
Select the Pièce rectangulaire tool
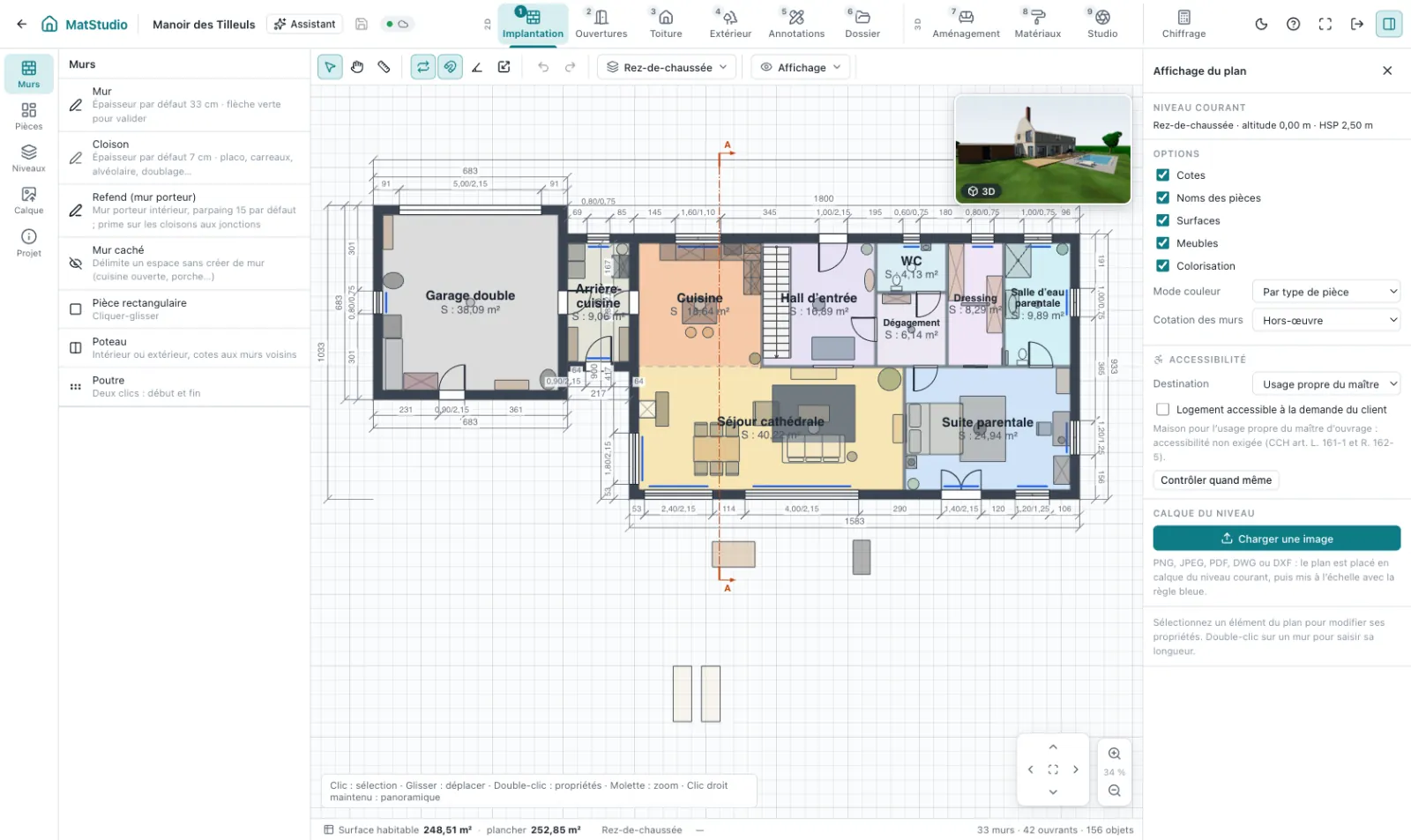[184, 308]
